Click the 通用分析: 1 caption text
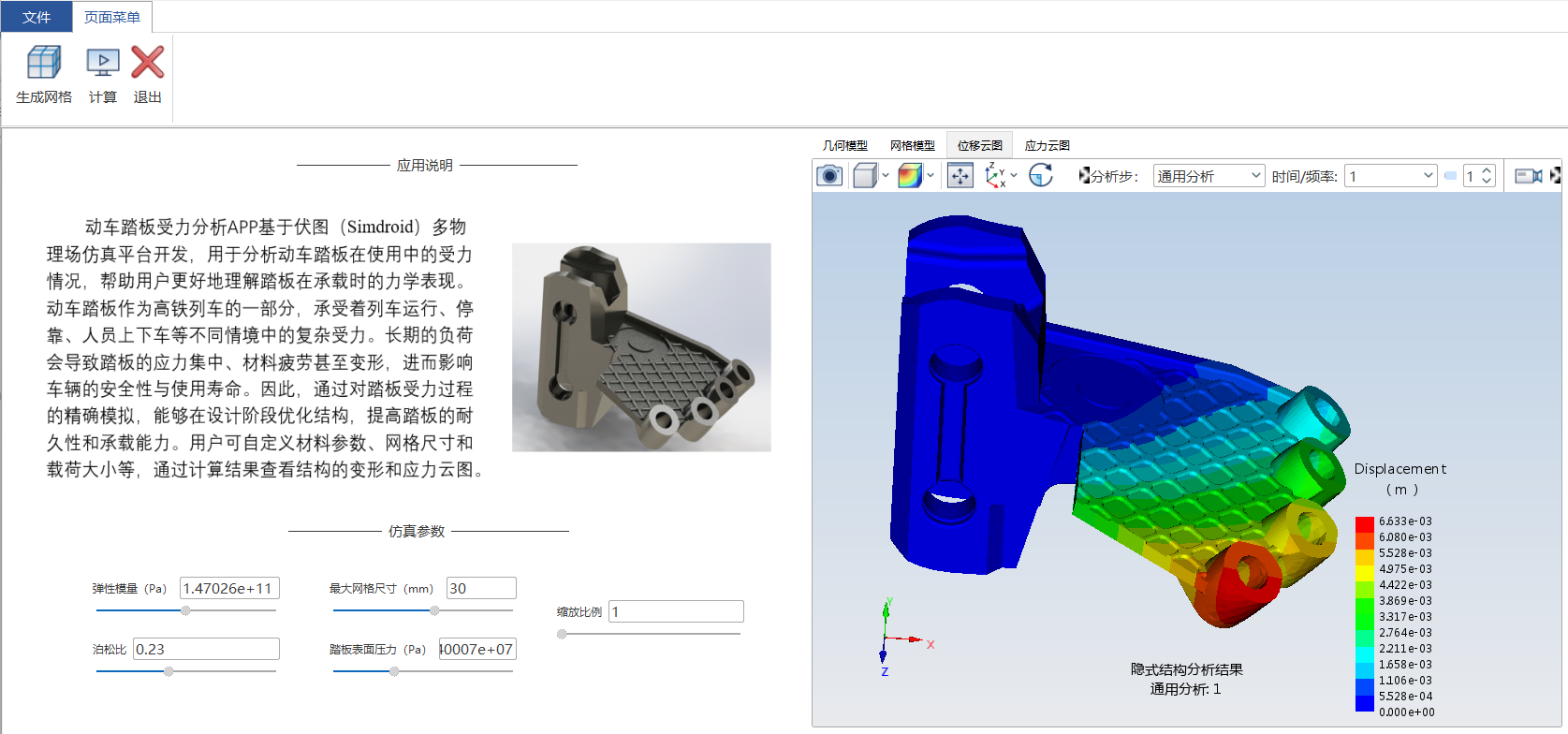Image resolution: width=1568 pixels, height=734 pixels. 1185,689
